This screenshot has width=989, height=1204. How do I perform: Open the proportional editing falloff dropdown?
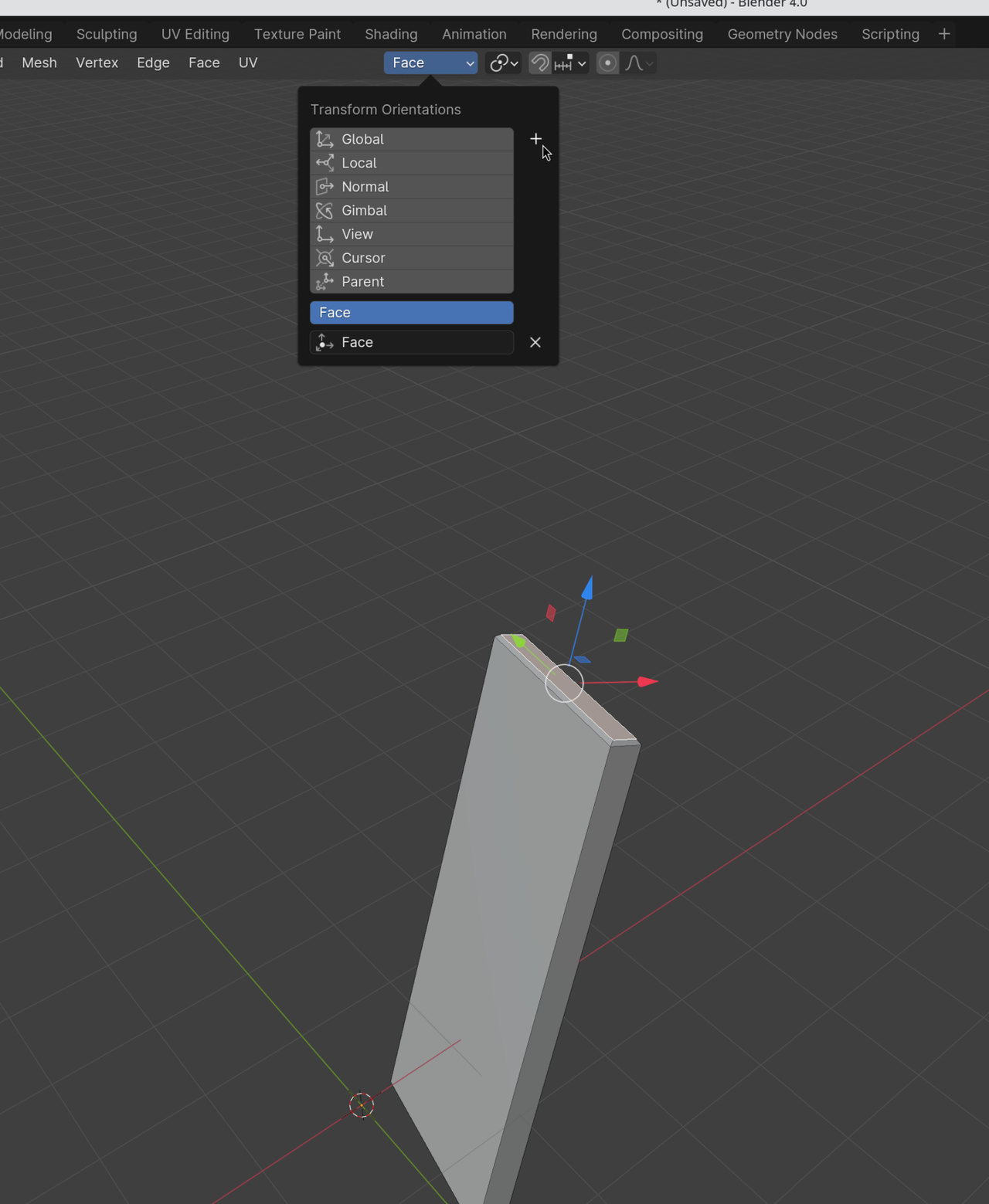[639, 63]
